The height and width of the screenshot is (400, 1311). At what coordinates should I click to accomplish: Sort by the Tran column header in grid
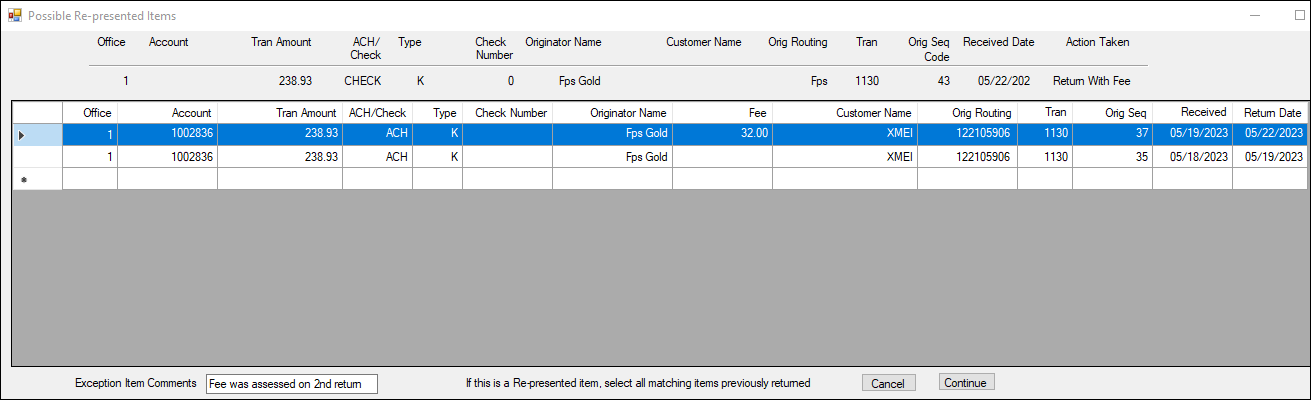(x=1045, y=113)
